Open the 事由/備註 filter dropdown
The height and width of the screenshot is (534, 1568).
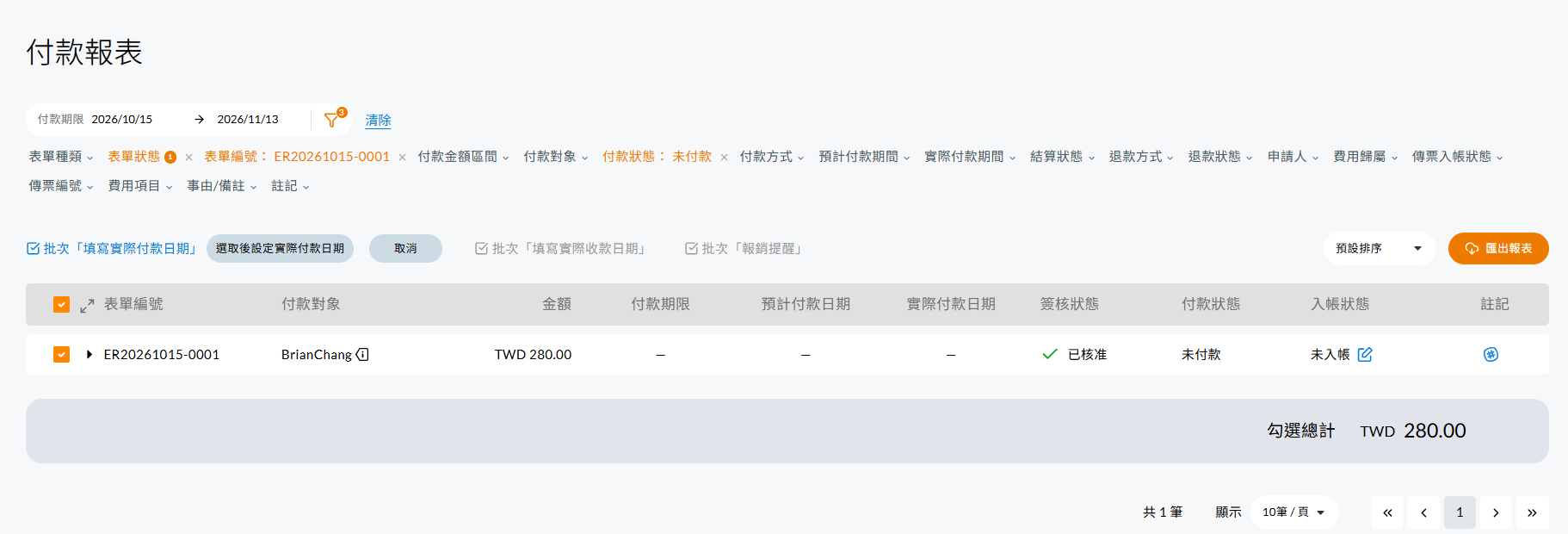point(222,186)
